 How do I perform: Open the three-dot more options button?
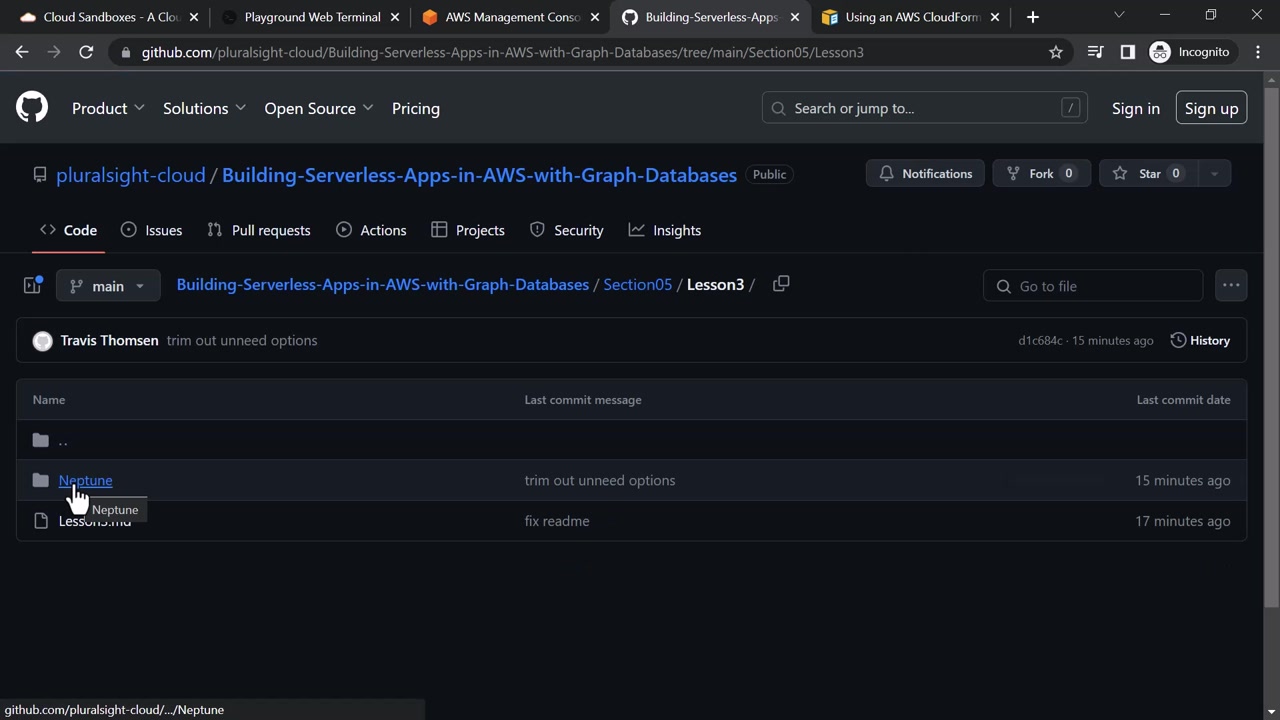coord(1231,286)
